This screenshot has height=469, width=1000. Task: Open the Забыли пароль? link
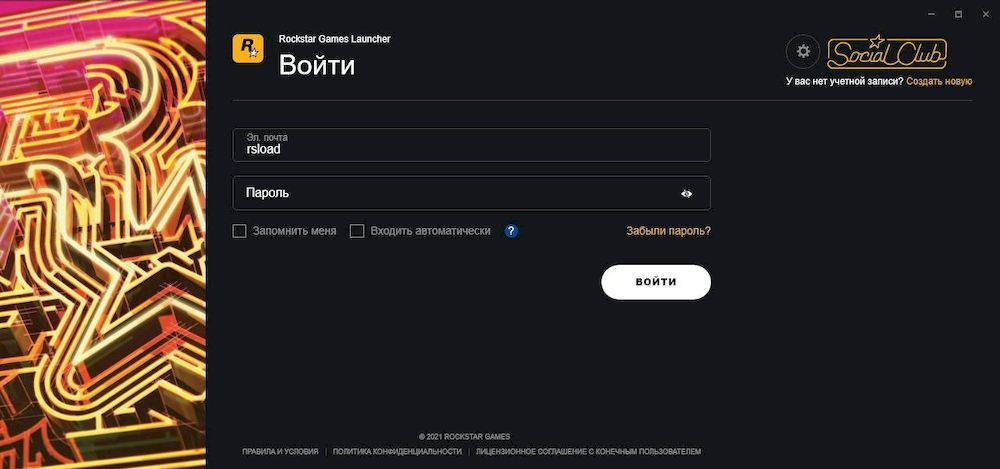[668, 231]
